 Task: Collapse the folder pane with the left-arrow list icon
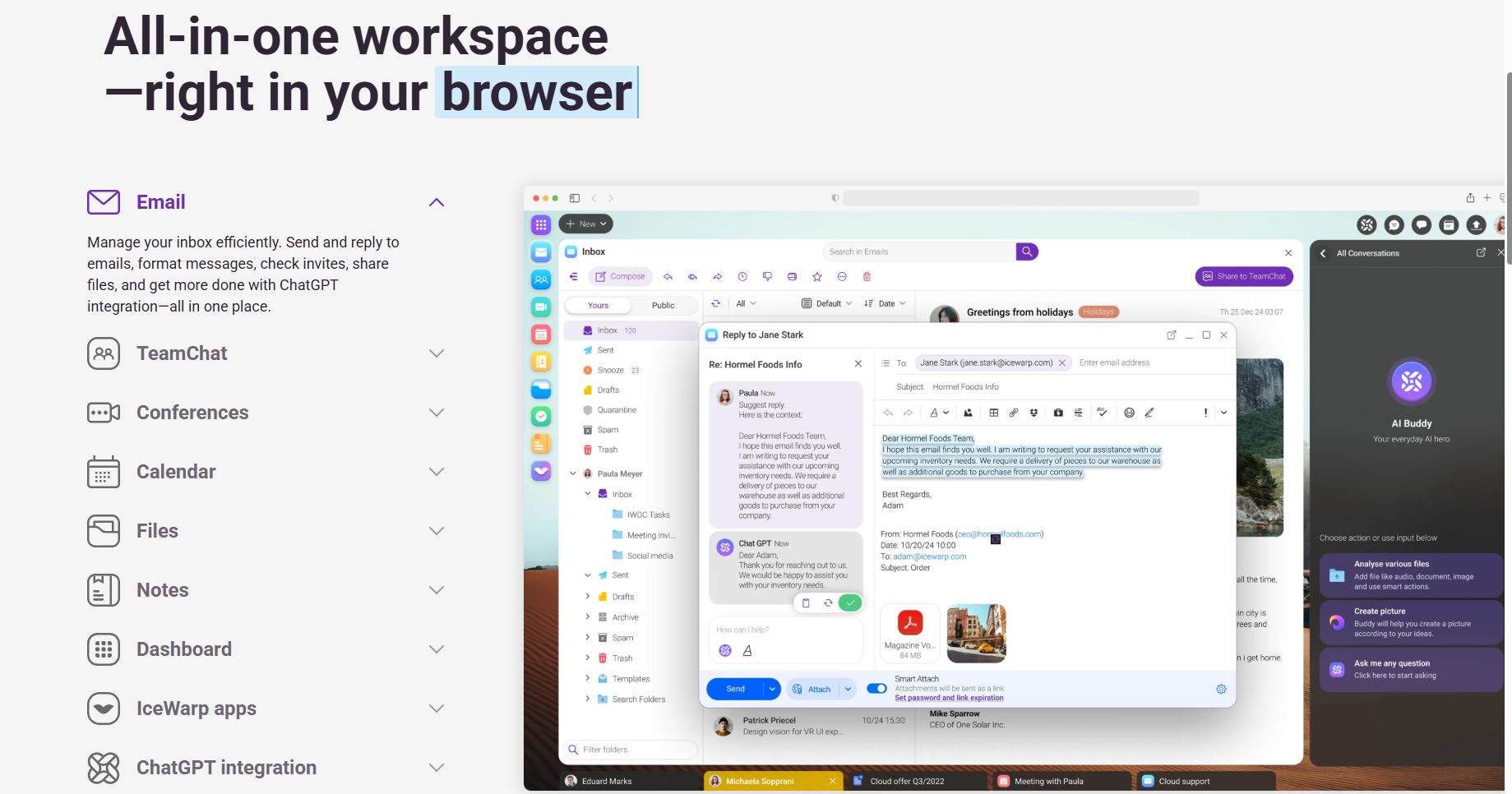[574, 277]
